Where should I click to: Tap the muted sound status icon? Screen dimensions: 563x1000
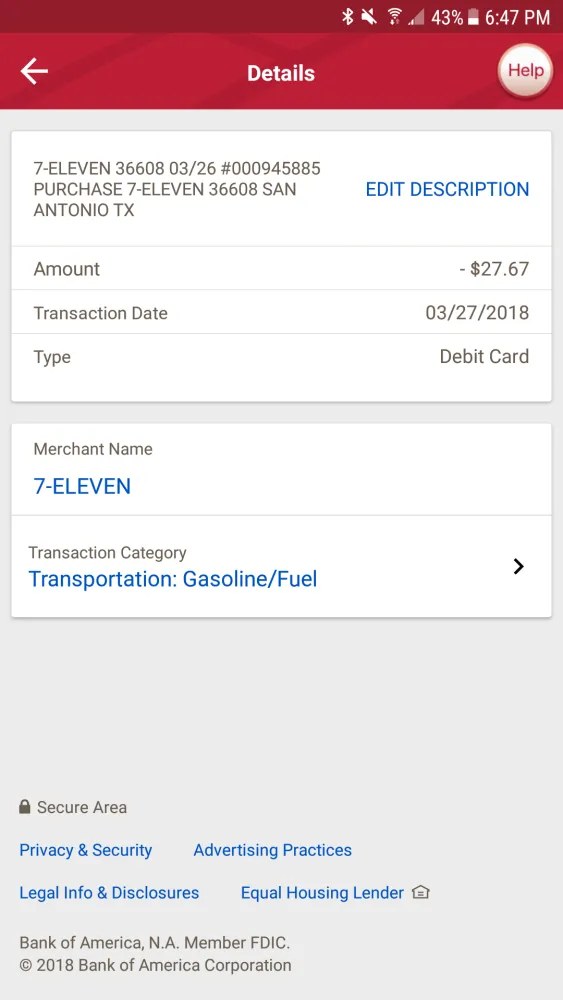(369, 17)
